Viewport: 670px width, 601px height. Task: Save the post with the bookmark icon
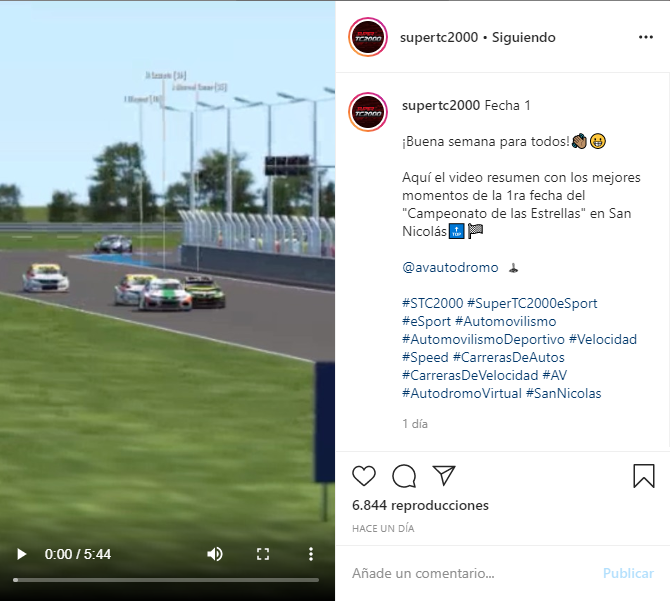[x=644, y=475]
